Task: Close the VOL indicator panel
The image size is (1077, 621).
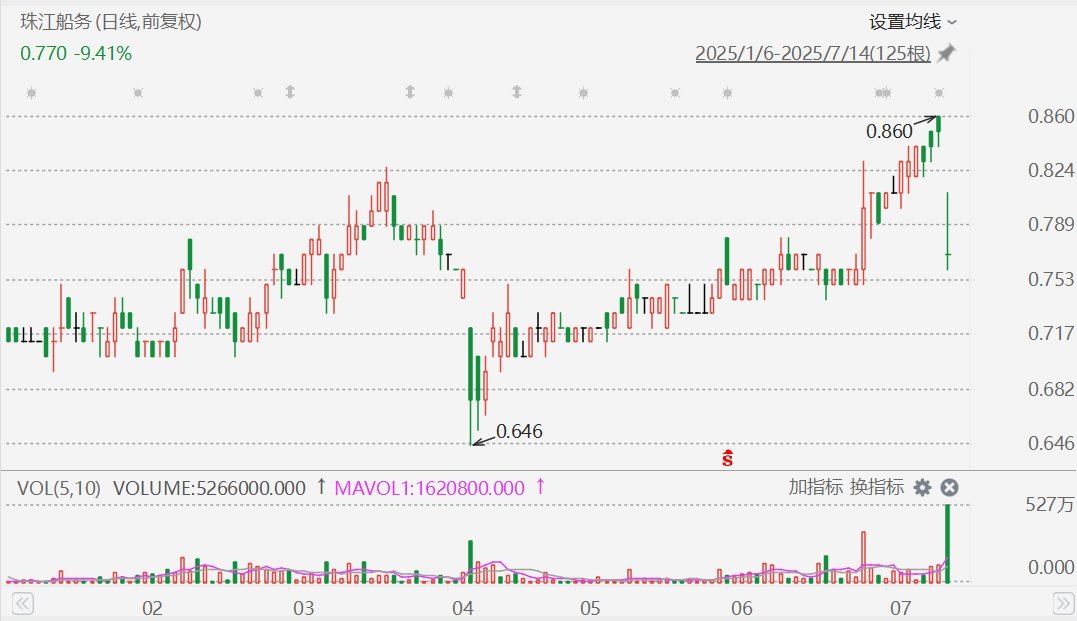Action: 950,487
